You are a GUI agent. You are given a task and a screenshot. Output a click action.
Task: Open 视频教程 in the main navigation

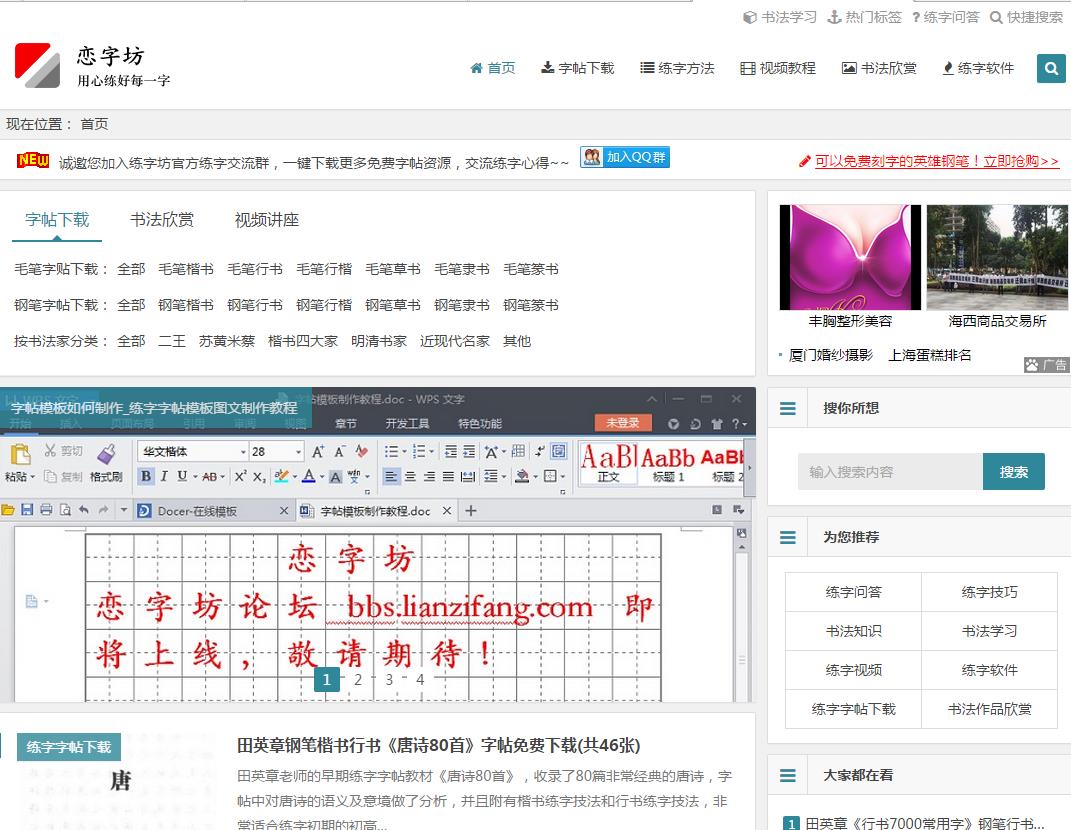[778, 68]
